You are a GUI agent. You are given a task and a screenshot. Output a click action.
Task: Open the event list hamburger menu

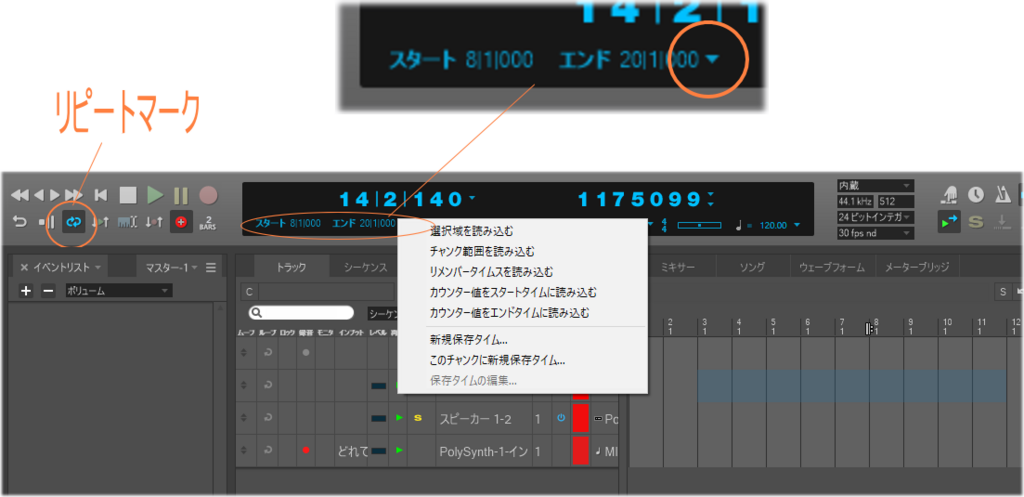[x=210, y=268]
